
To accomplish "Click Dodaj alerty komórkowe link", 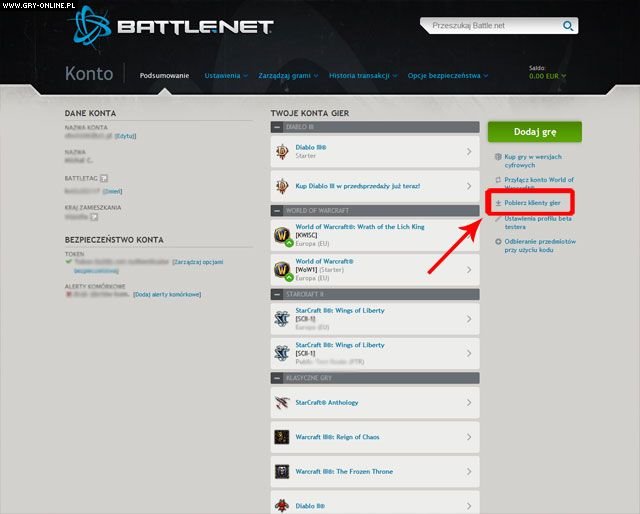I will click(x=167, y=294).
